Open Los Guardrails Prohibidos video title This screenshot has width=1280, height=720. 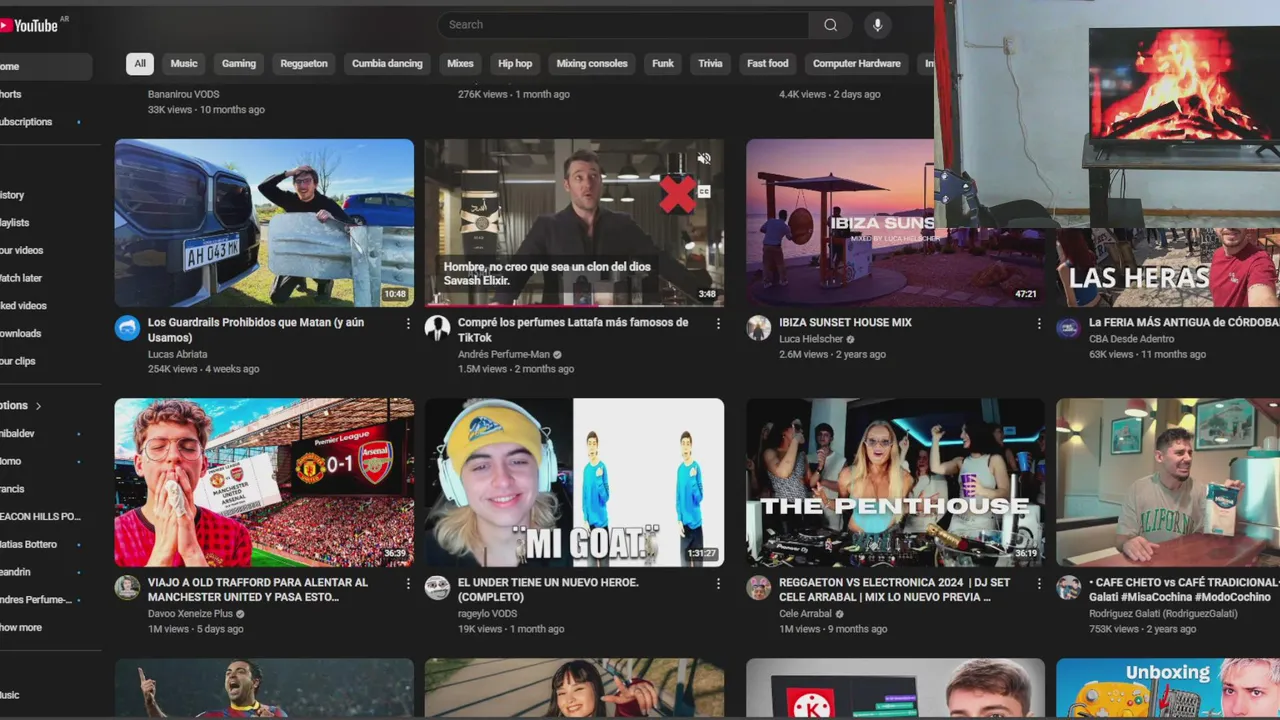pyautogui.click(x=256, y=330)
